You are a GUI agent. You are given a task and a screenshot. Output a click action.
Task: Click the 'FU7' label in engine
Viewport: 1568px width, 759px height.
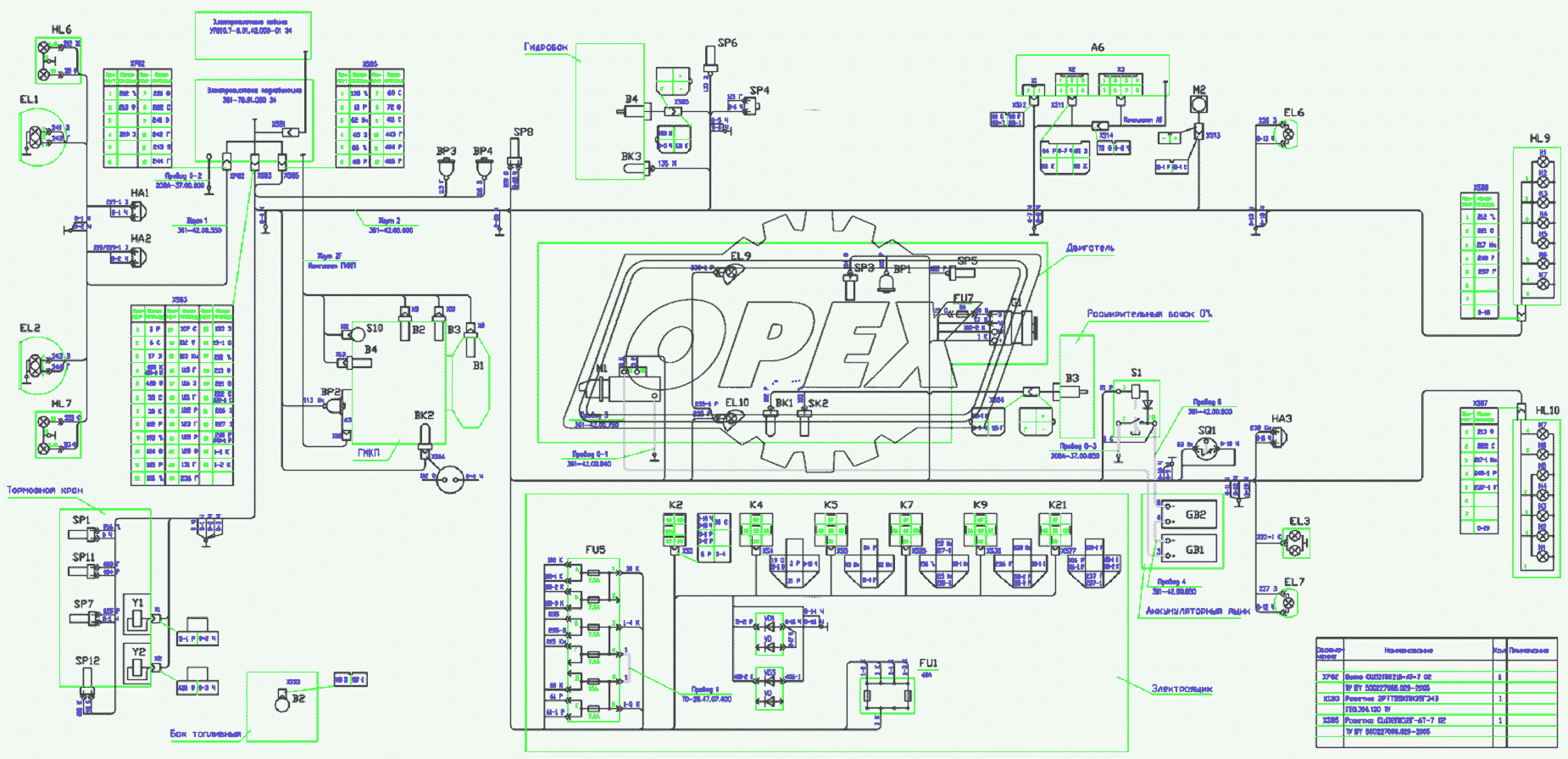coord(963,299)
